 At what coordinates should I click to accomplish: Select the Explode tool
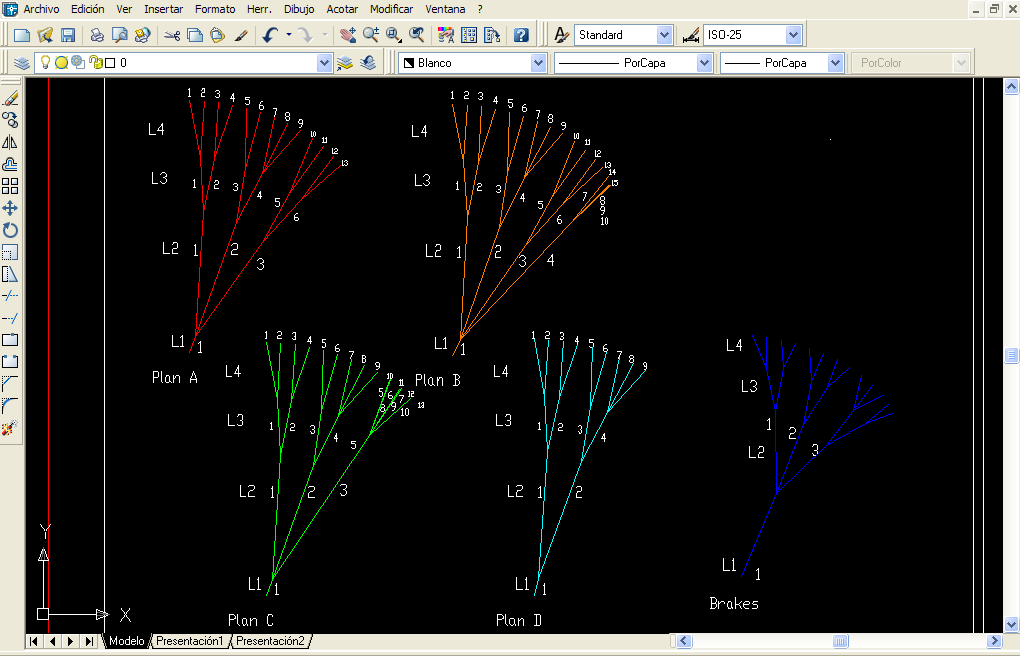[x=10, y=428]
